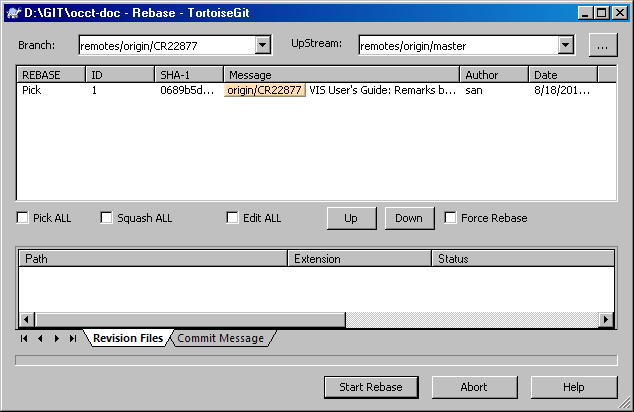Minimize the Rebase dialog window
The width and height of the screenshot is (634, 412).
[585, 13]
